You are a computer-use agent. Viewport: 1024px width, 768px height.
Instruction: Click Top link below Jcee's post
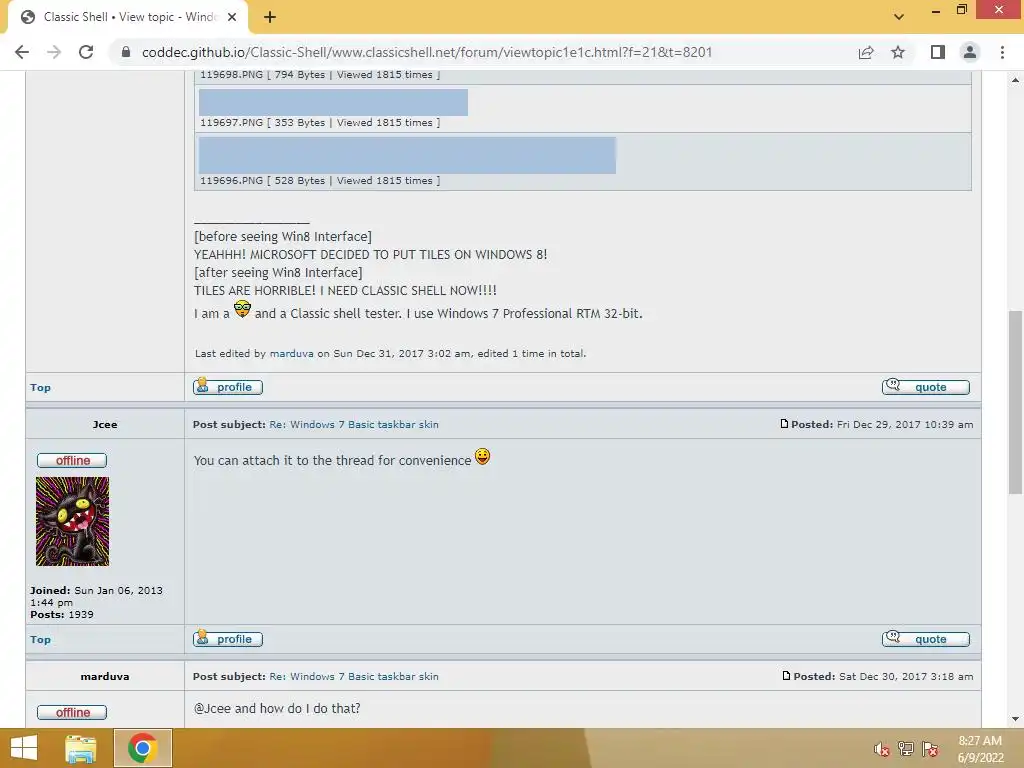[x=40, y=639]
